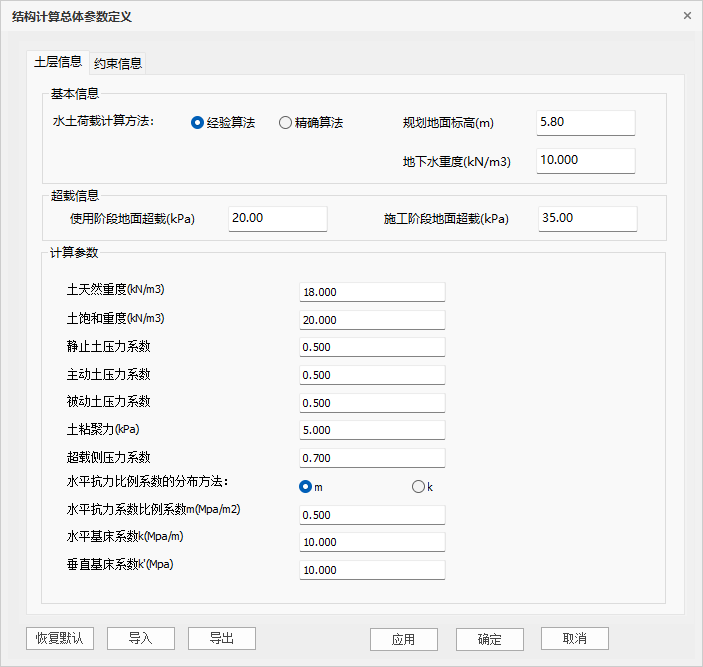This screenshot has width=703, height=667.
Task: Open the 土层信息 tab
Action: point(58,62)
